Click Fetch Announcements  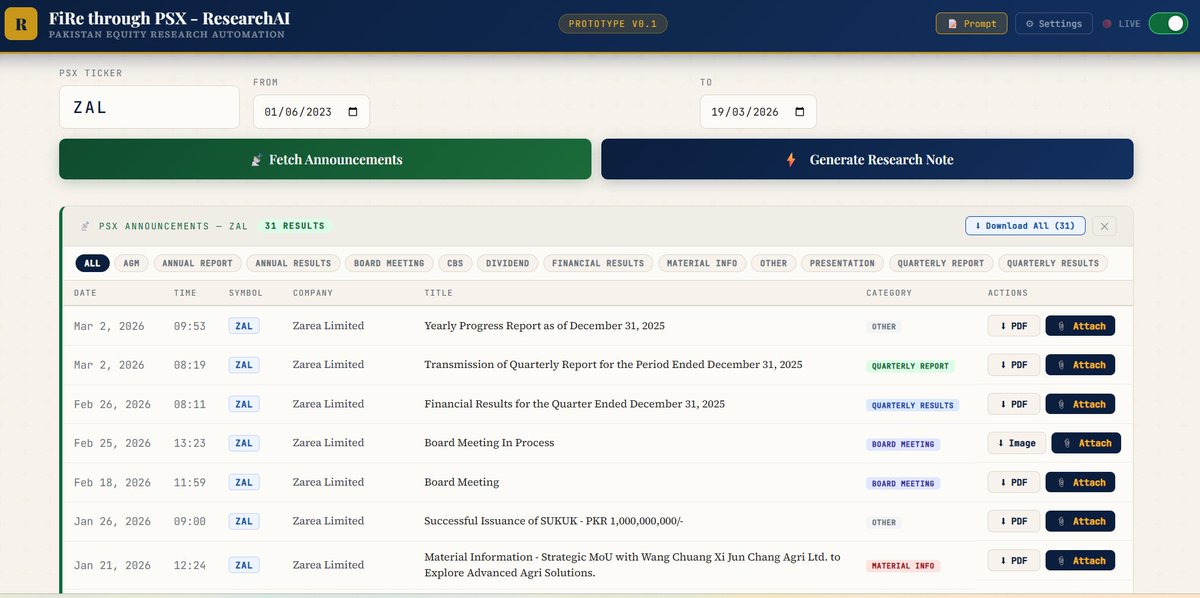325,159
